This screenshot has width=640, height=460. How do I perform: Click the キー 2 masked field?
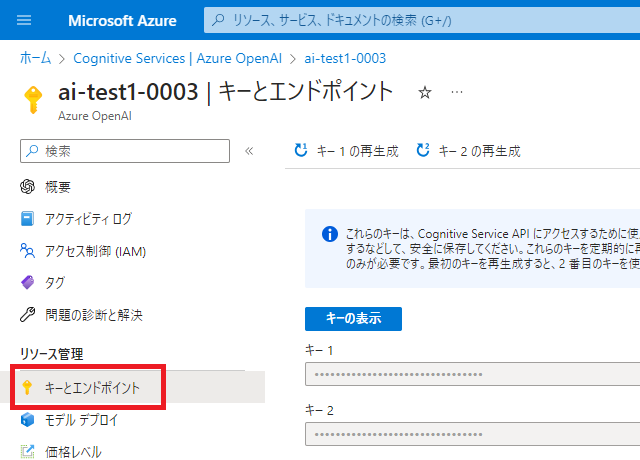coord(473,434)
